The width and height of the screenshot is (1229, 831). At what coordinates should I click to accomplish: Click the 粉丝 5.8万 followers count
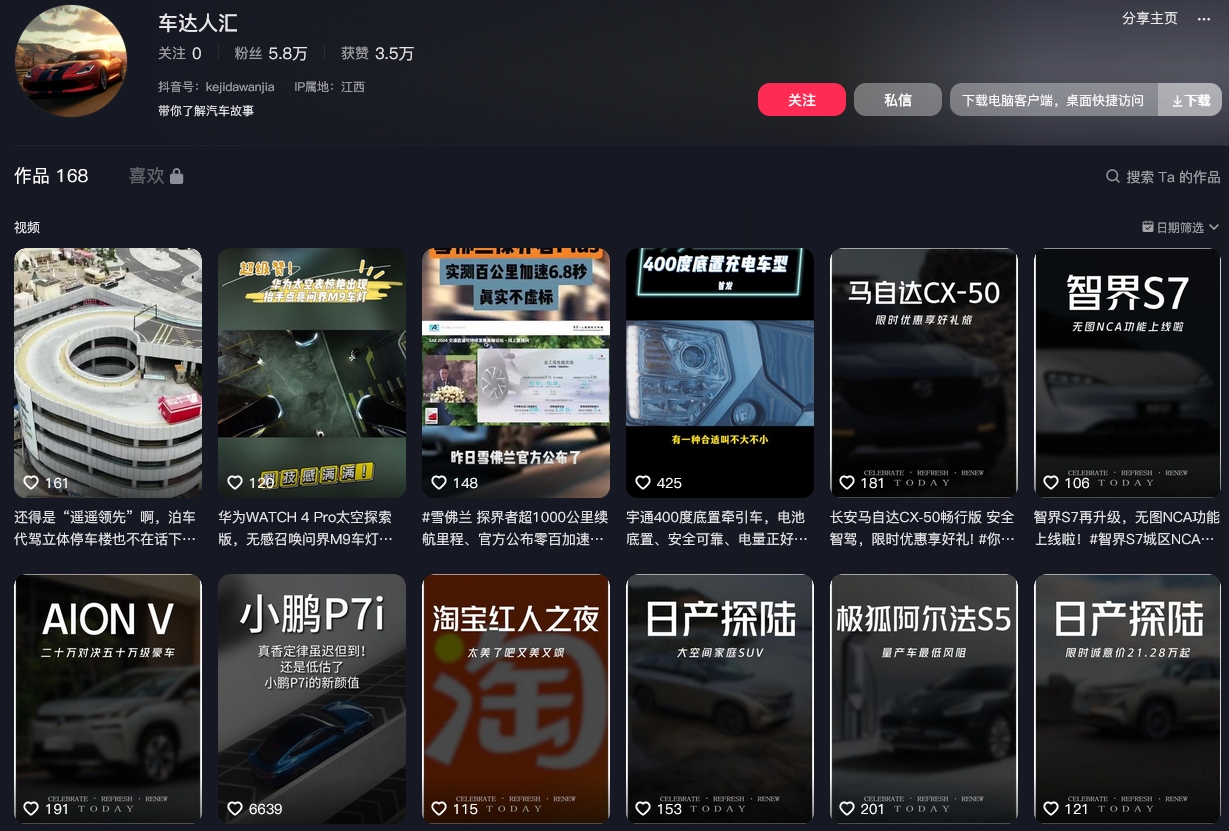[271, 53]
